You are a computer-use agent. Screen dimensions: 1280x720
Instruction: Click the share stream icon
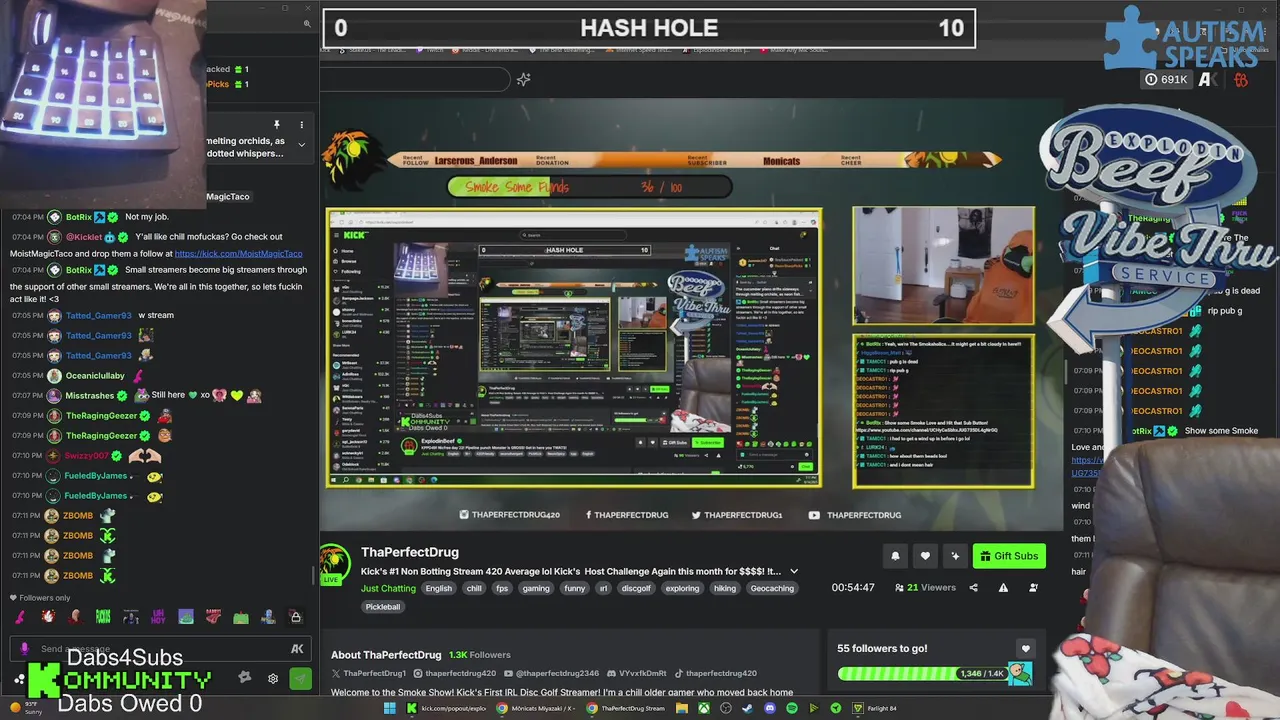974,588
